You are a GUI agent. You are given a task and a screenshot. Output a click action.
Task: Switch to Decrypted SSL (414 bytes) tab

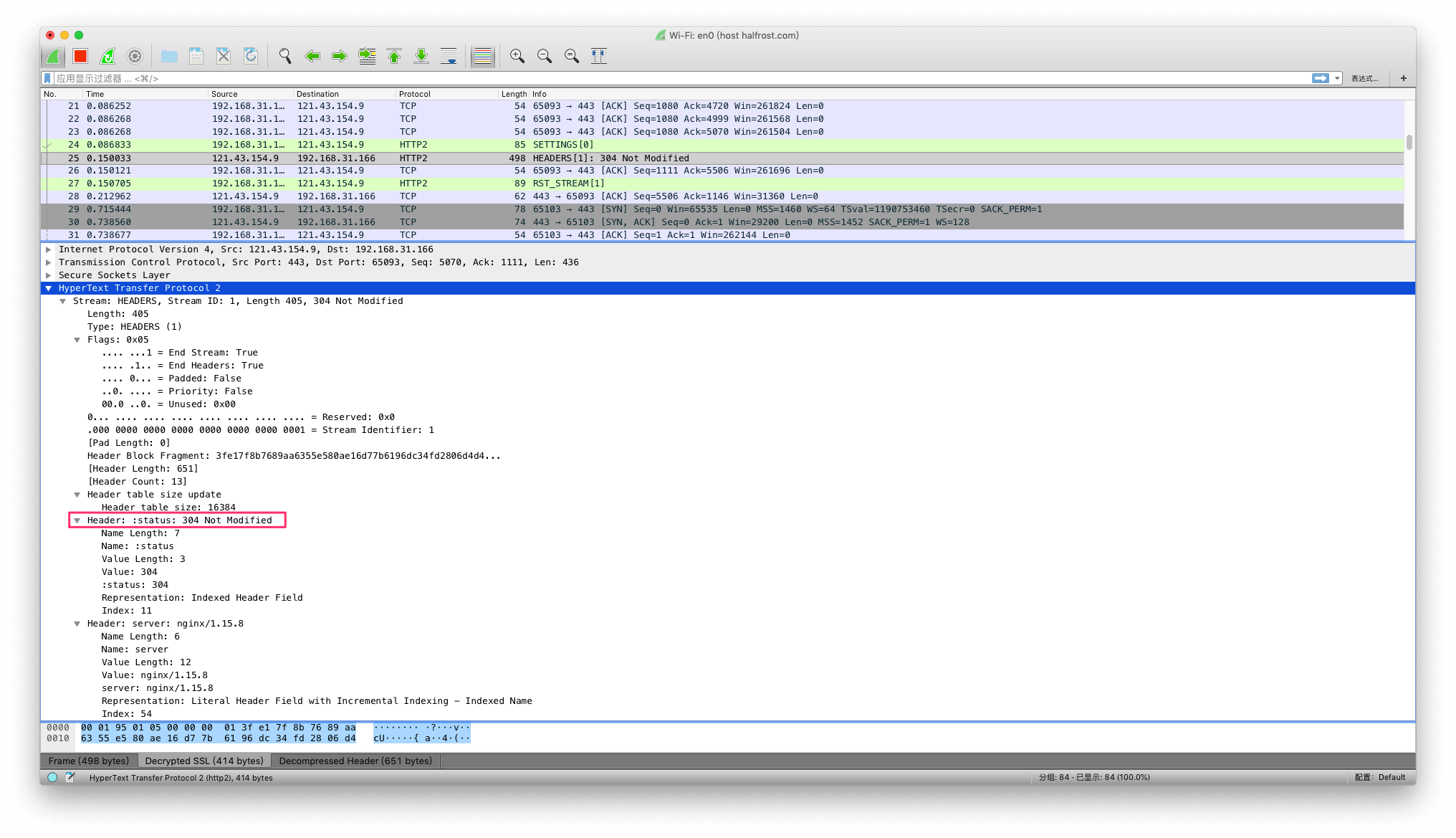(204, 761)
